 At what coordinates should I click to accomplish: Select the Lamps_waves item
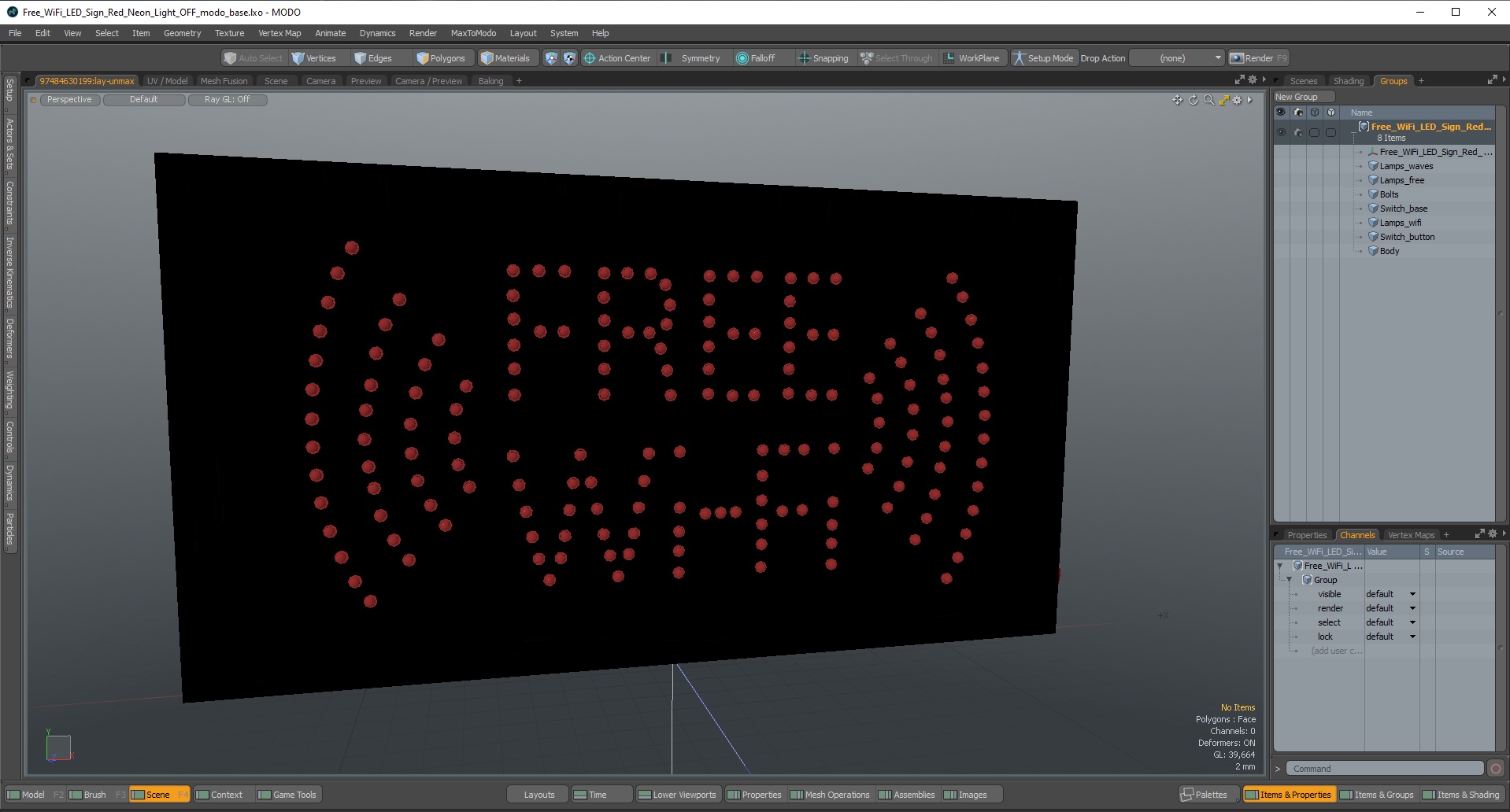[1406, 166]
